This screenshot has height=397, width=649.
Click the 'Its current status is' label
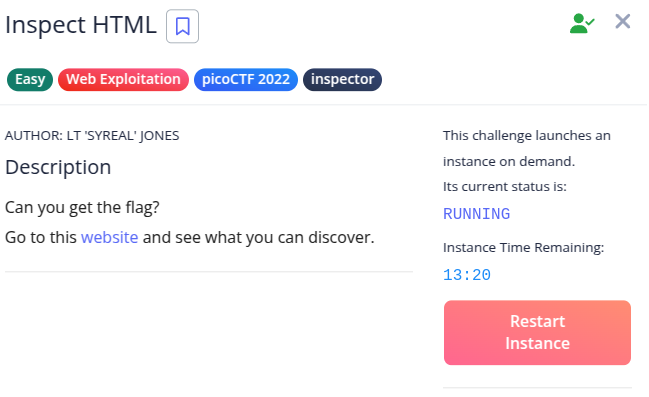(505, 187)
